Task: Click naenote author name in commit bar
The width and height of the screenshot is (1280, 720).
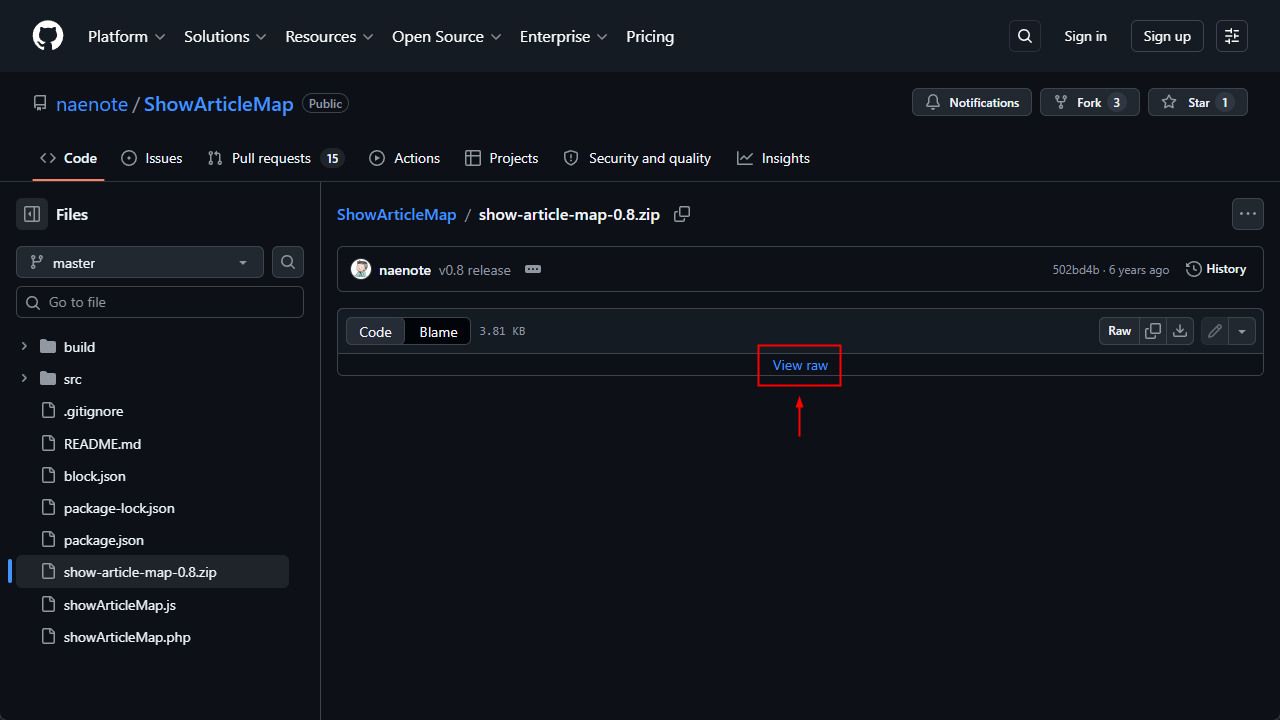Action: (405, 270)
